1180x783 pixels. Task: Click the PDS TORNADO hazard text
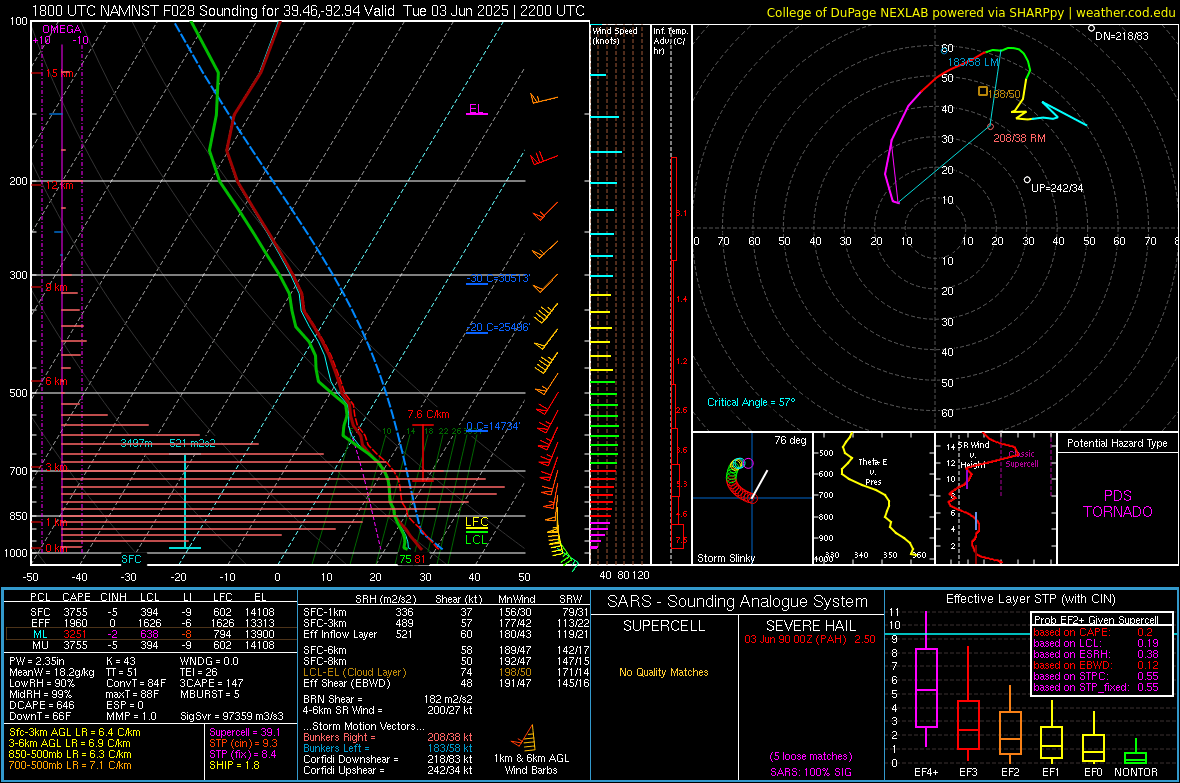[x=1118, y=504]
